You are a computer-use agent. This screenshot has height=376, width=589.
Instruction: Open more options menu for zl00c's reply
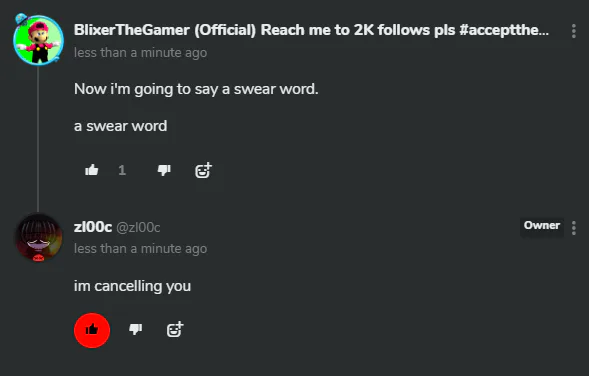pyautogui.click(x=574, y=228)
